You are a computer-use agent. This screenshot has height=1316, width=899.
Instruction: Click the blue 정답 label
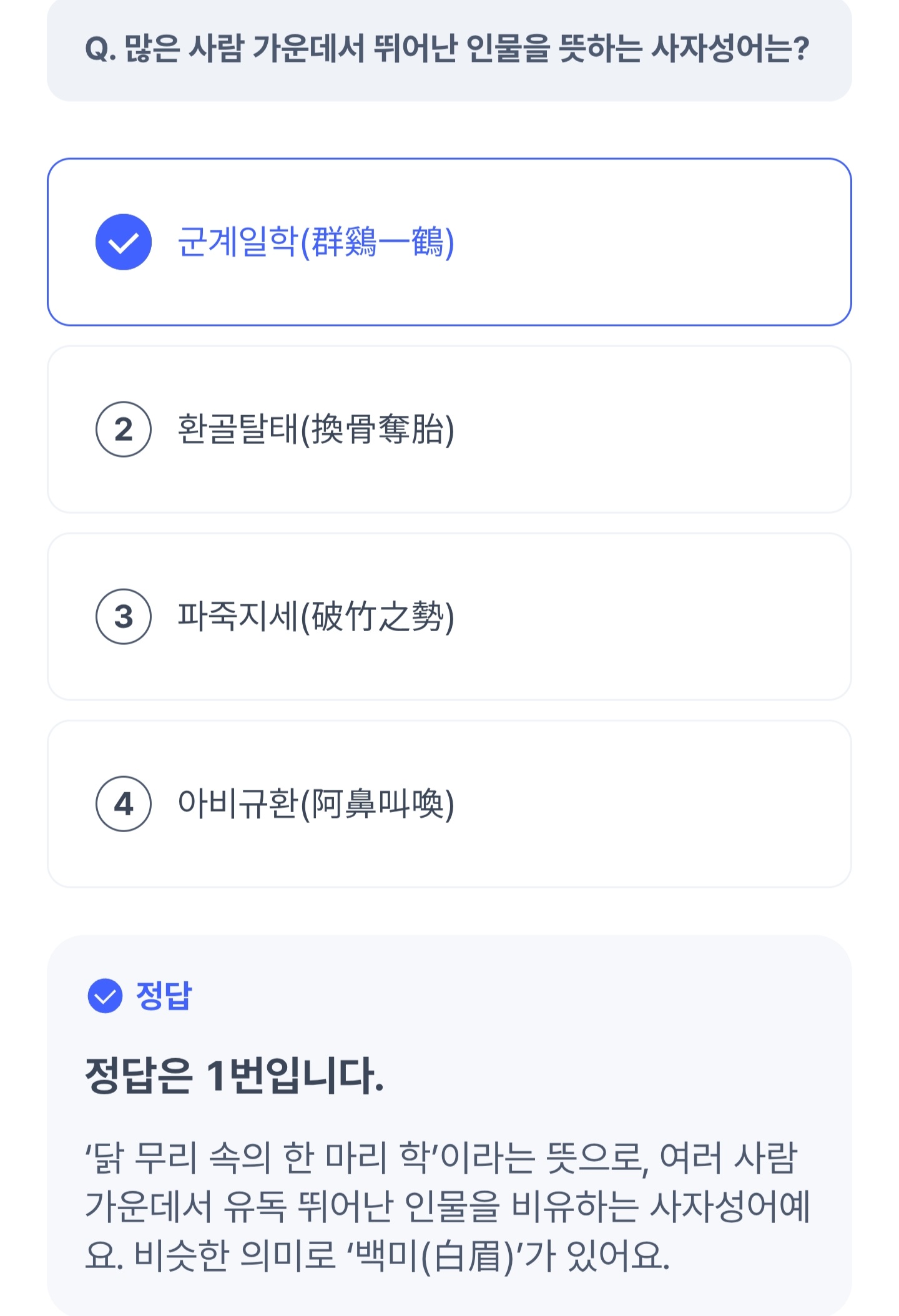(x=164, y=996)
